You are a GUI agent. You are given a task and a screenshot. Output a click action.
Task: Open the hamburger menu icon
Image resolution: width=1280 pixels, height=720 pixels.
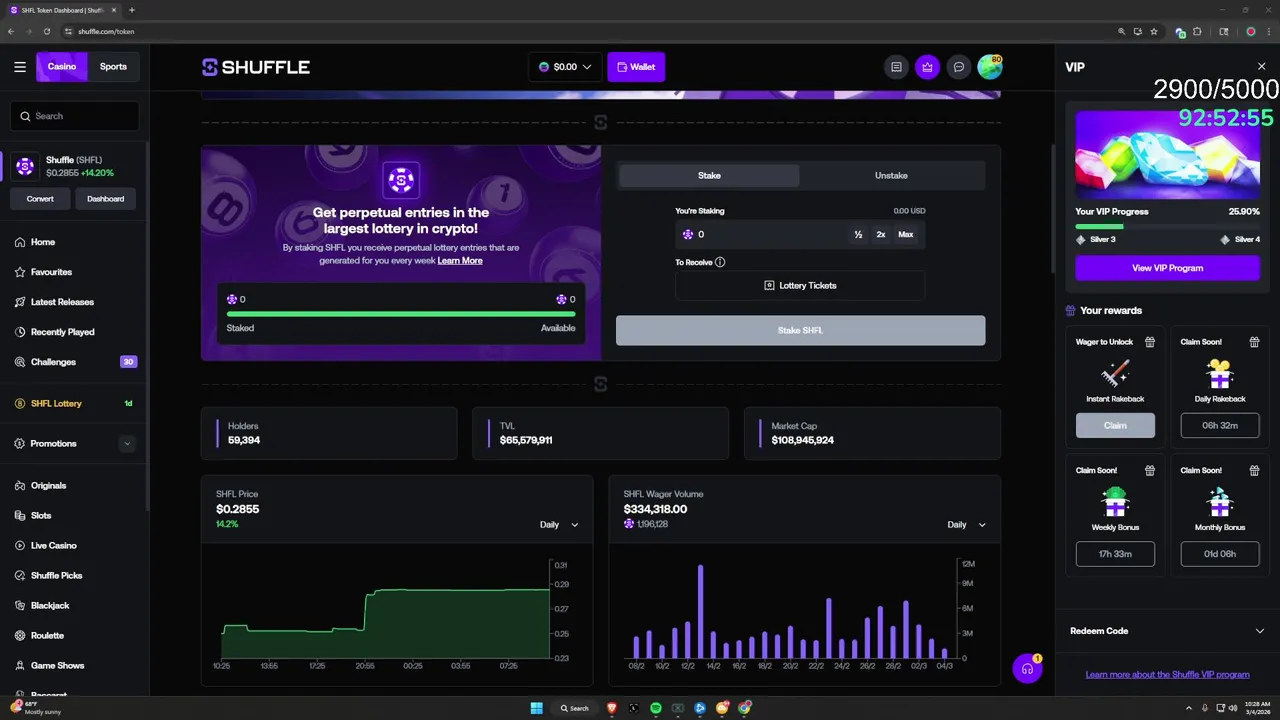pyautogui.click(x=20, y=67)
